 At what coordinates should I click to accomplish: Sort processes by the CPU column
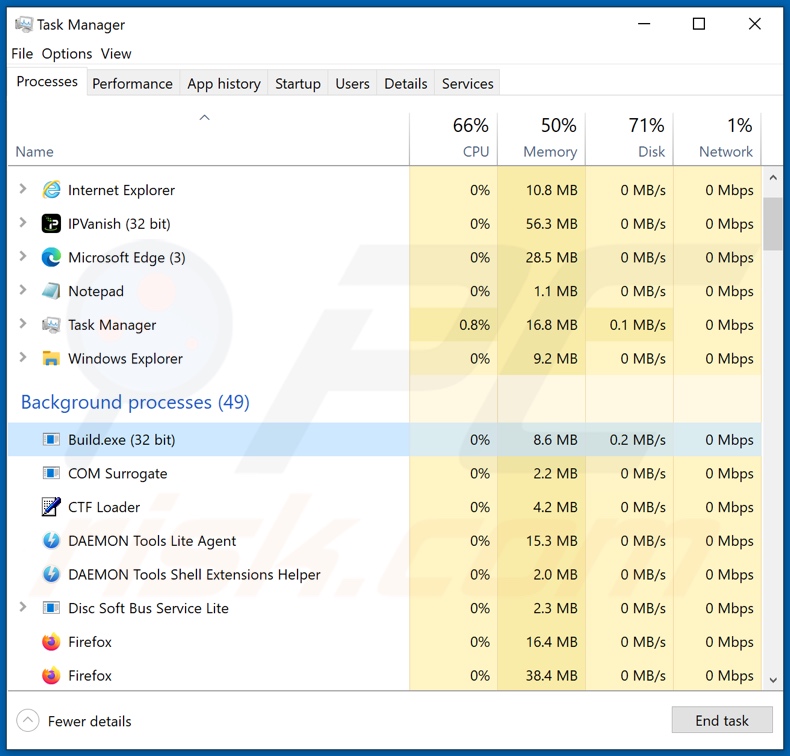pos(453,139)
